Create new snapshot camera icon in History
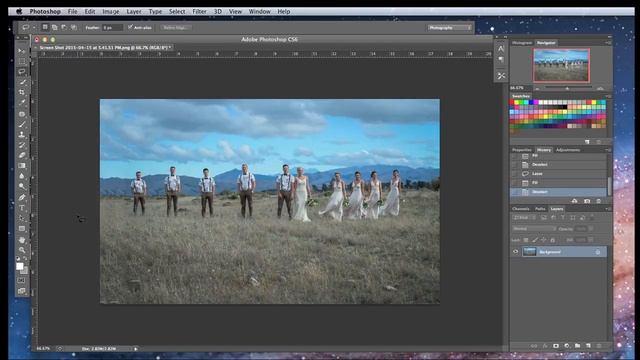The image size is (640, 360). coord(587,201)
